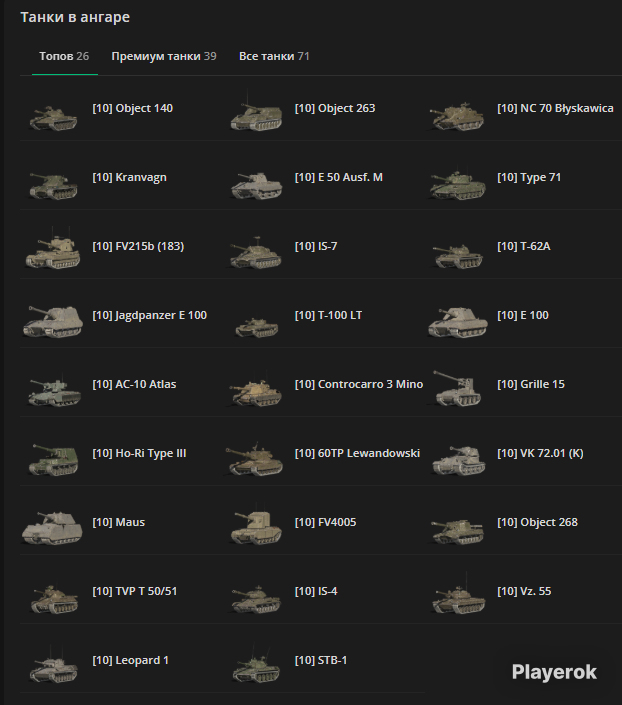622x705 pixels.
Task: Pick the '[10] VK 72.01 (K)' name
Action: (x=540, y=453)
